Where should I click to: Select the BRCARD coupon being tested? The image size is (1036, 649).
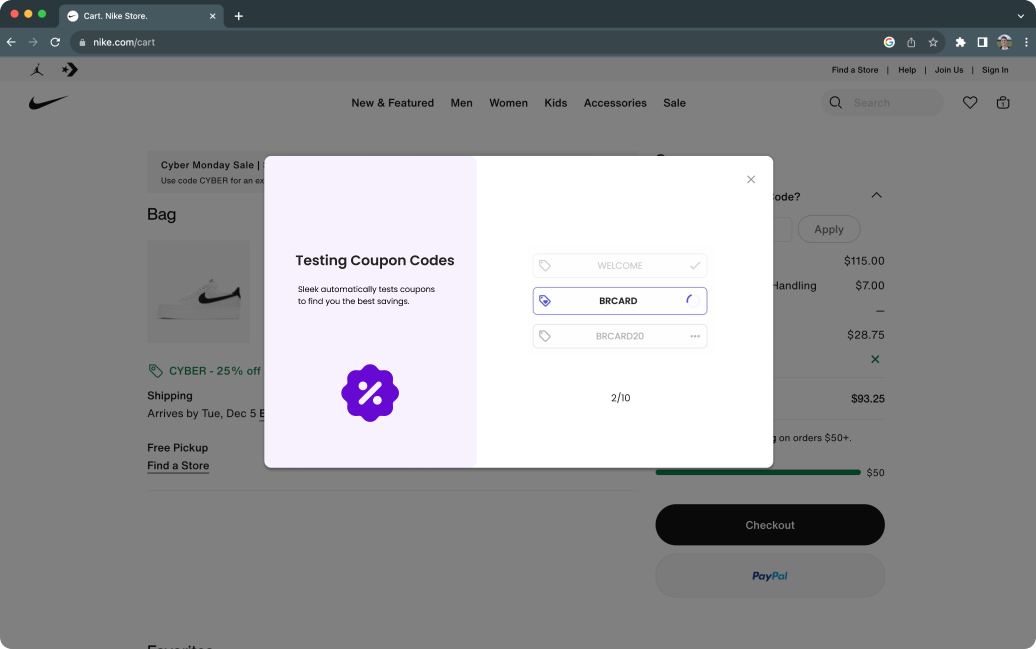tap(620, 301)
